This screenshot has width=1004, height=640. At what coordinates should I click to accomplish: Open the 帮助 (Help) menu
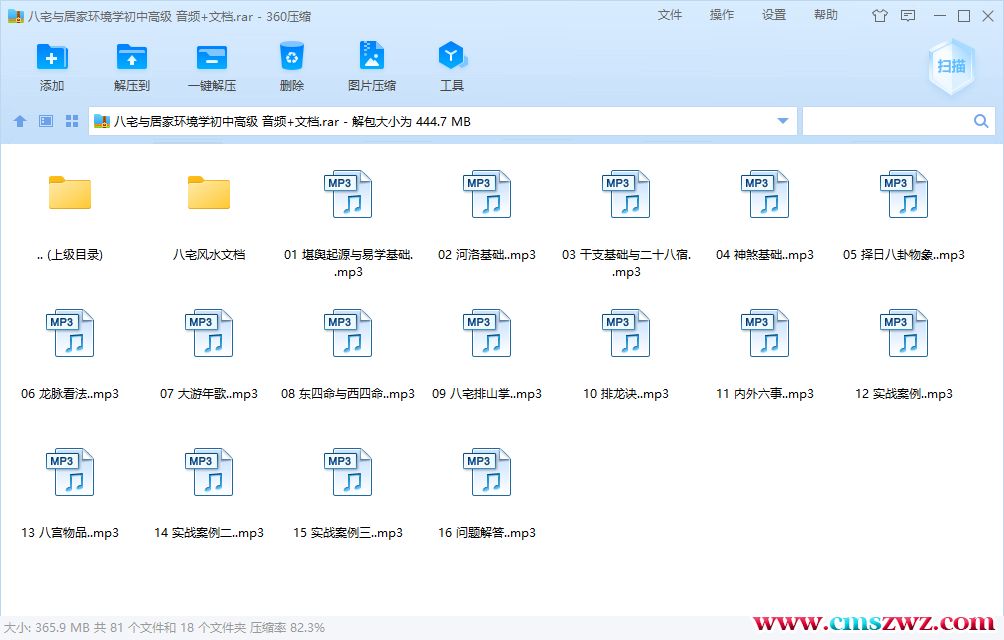(825, 16)
